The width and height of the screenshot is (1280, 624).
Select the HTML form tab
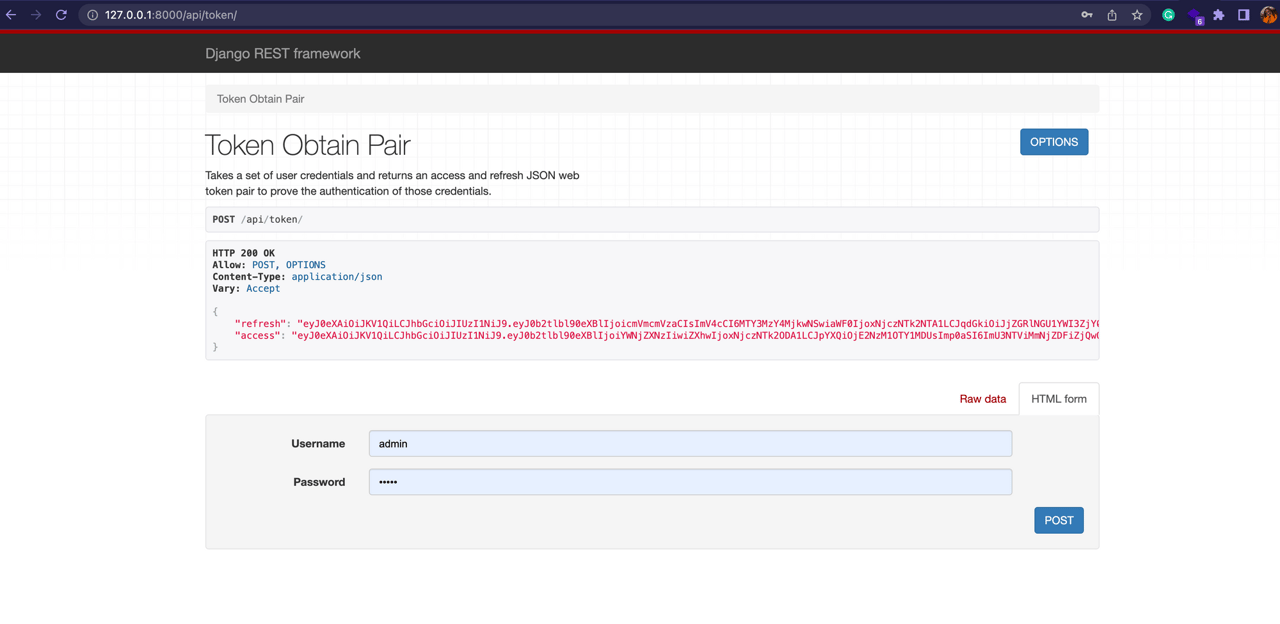[x=1059, y=399]
